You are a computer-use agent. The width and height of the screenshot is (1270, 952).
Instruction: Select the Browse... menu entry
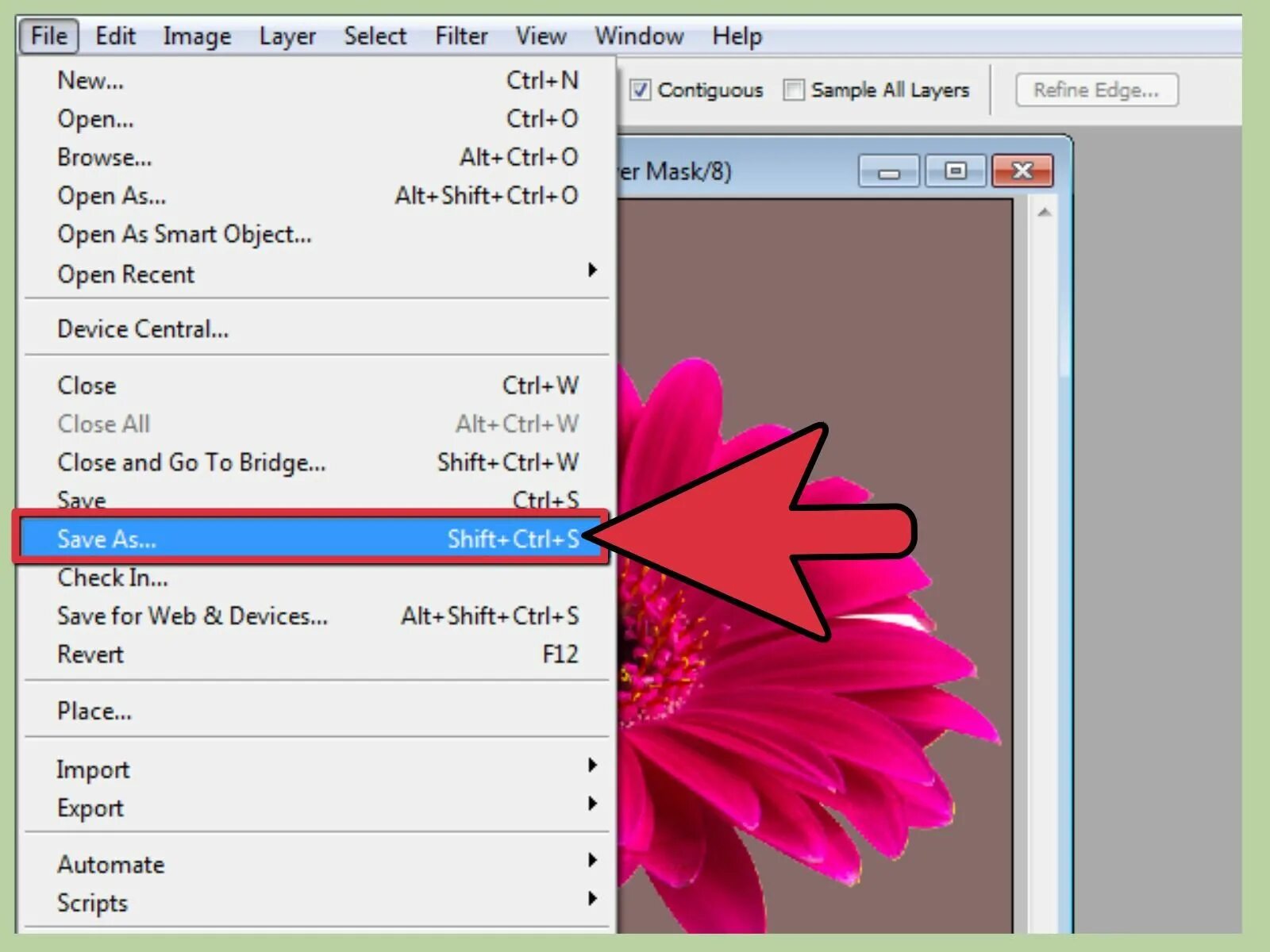[x=317, y=157]
